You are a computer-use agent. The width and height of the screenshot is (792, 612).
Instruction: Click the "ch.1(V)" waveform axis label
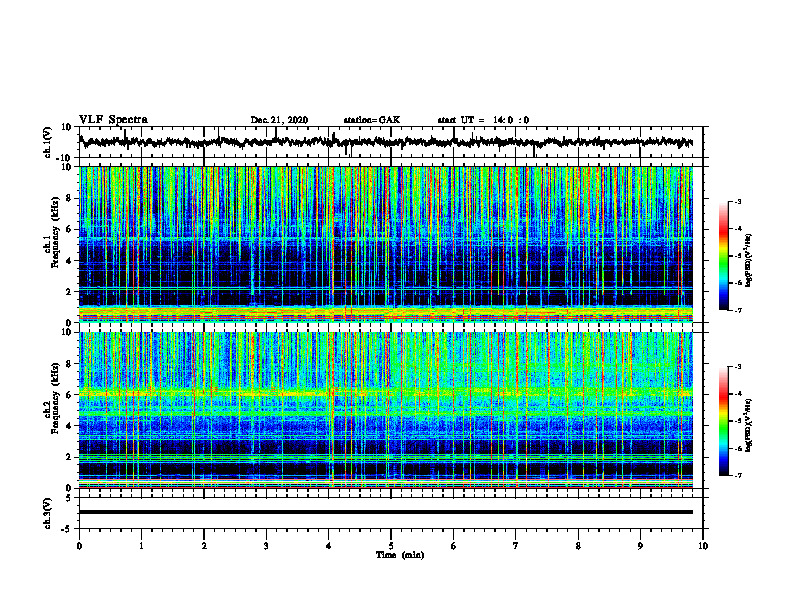tap(48, 142)
